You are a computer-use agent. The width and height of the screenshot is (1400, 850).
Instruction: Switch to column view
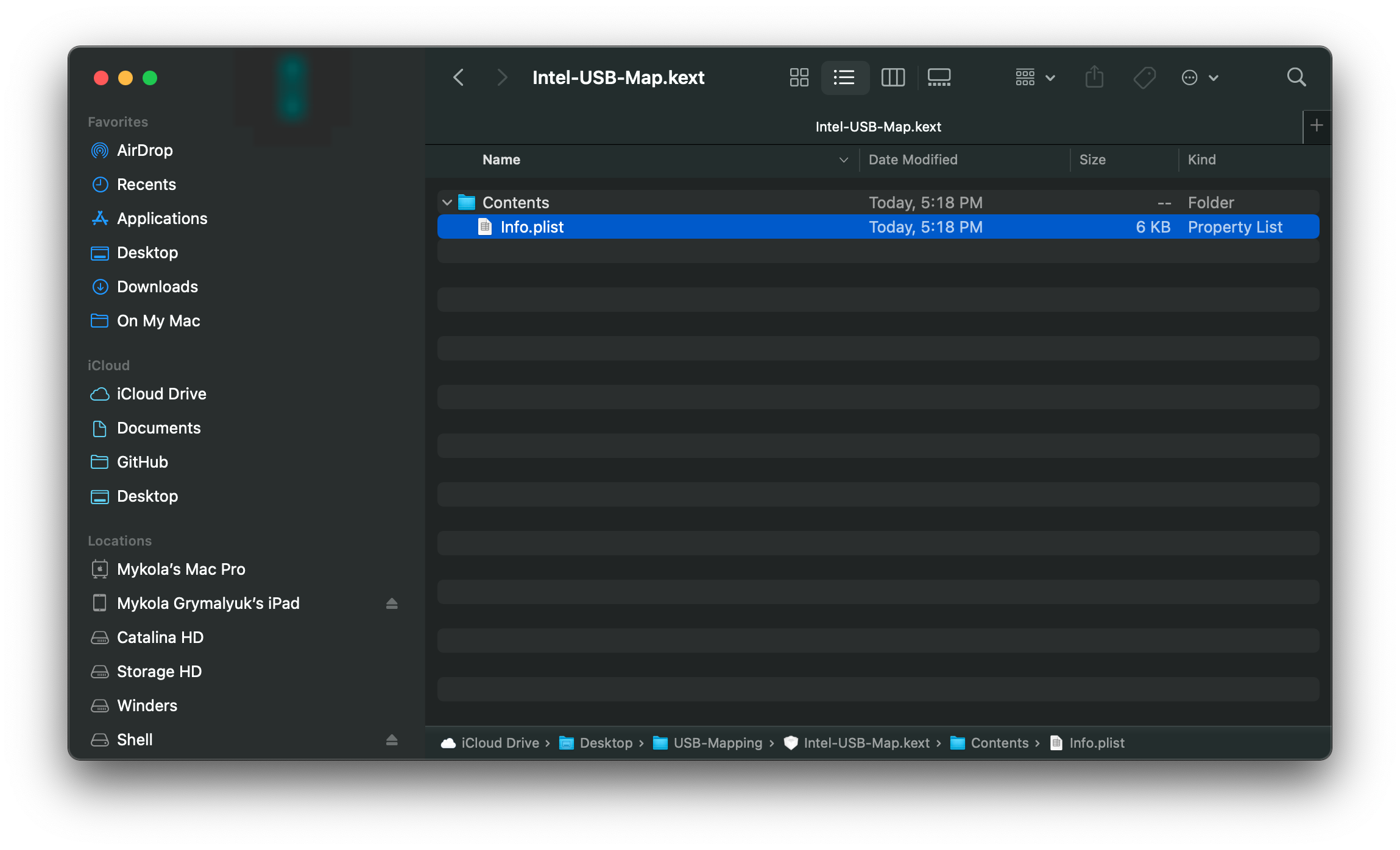point(893,77)
